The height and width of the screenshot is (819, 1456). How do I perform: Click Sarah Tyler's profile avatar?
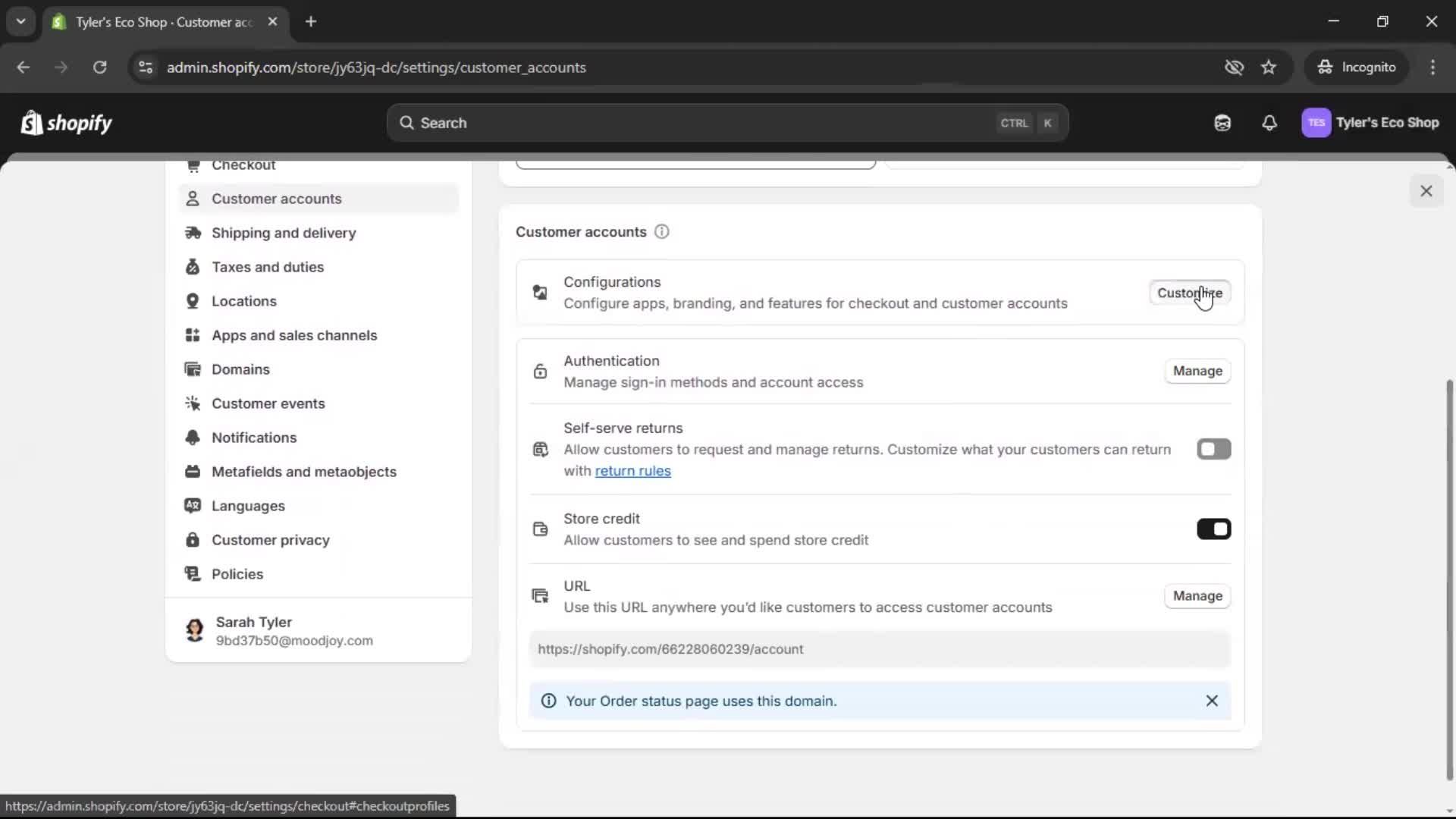(x=194, y=630)
